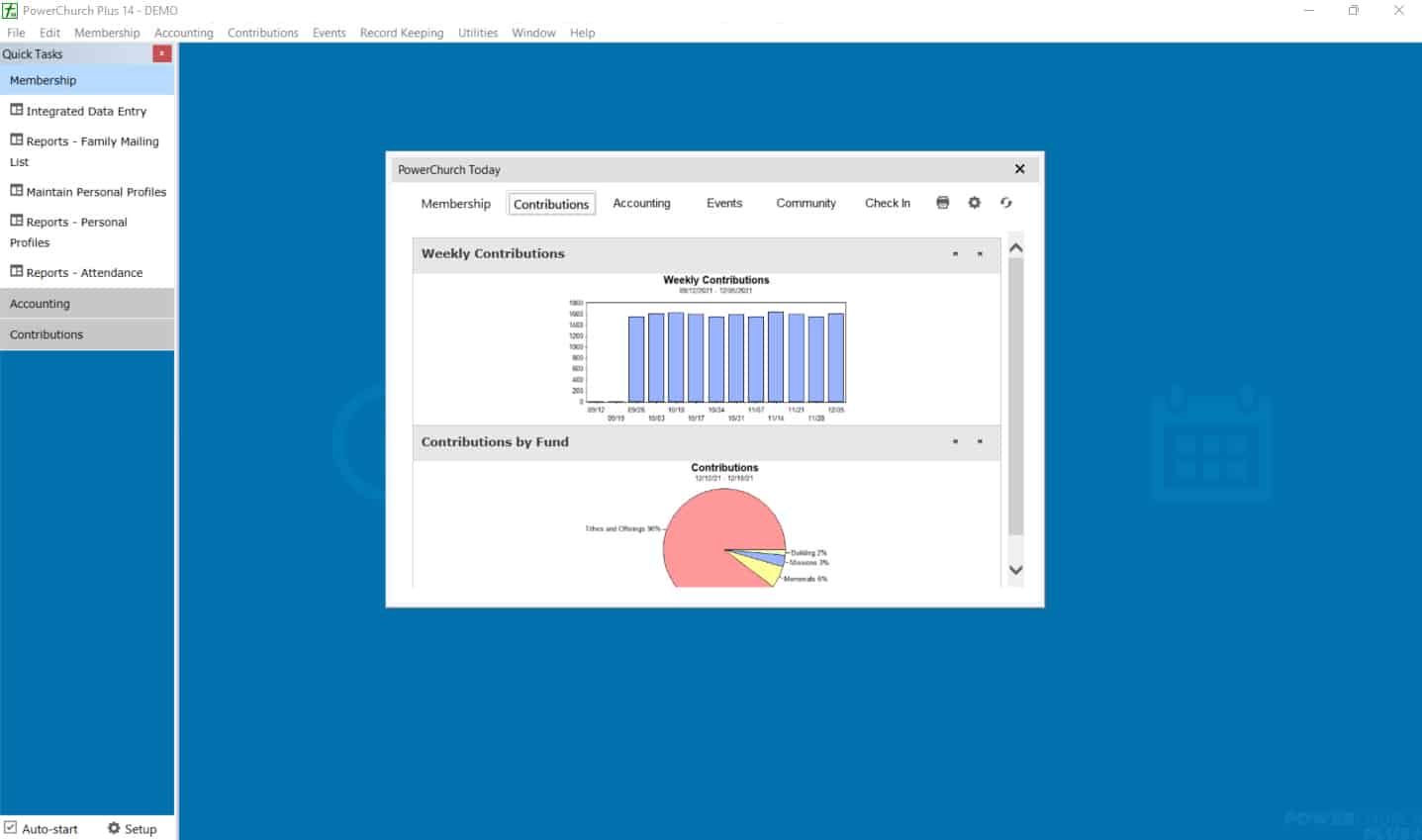Close the PowerChurch Today window
The height and width of the screenshot is (840, 1422).
[x=1019, y=169]
